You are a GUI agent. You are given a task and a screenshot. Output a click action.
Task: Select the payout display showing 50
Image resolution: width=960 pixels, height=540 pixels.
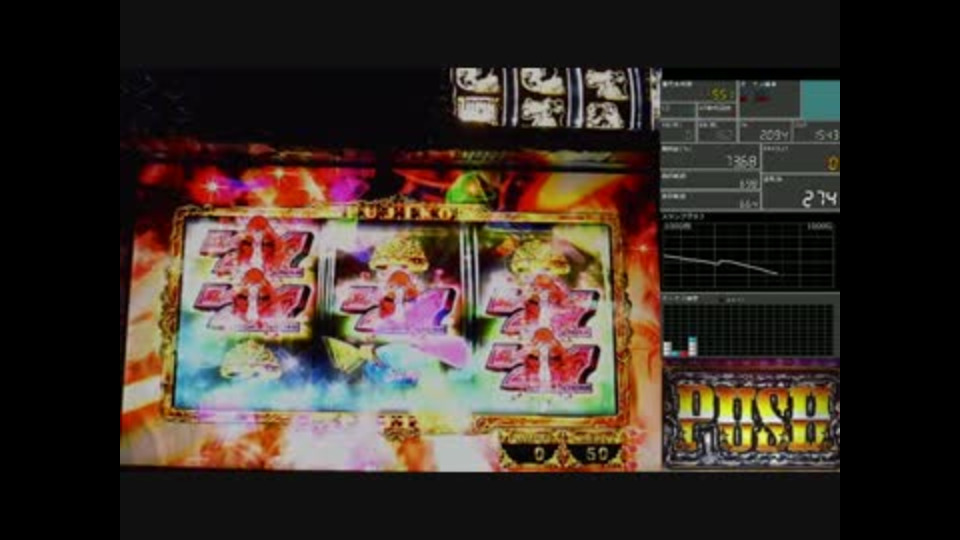[596, 454]
